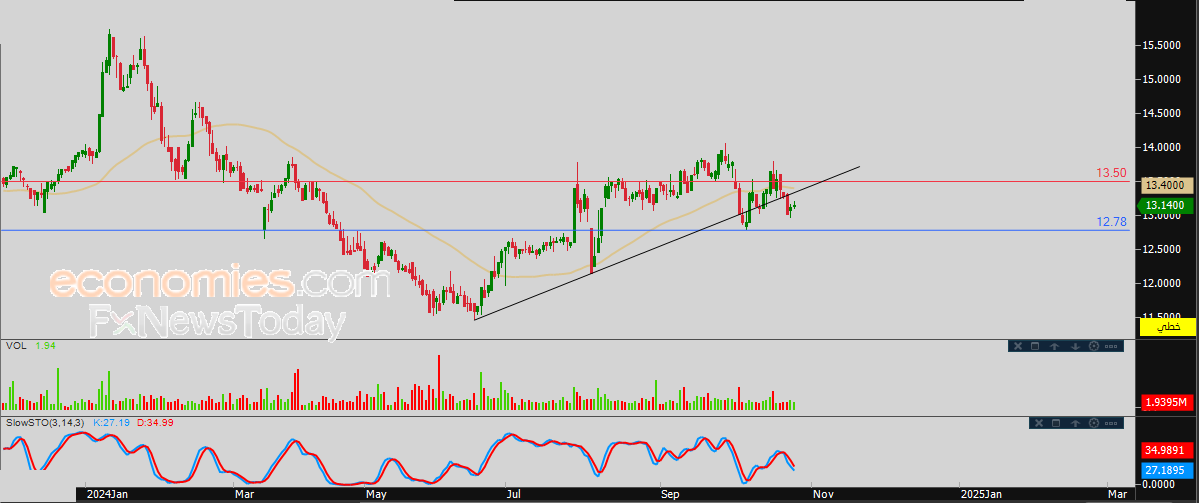
Task: Close the SlowSTO indicator panel
Action: (1038, 423)
